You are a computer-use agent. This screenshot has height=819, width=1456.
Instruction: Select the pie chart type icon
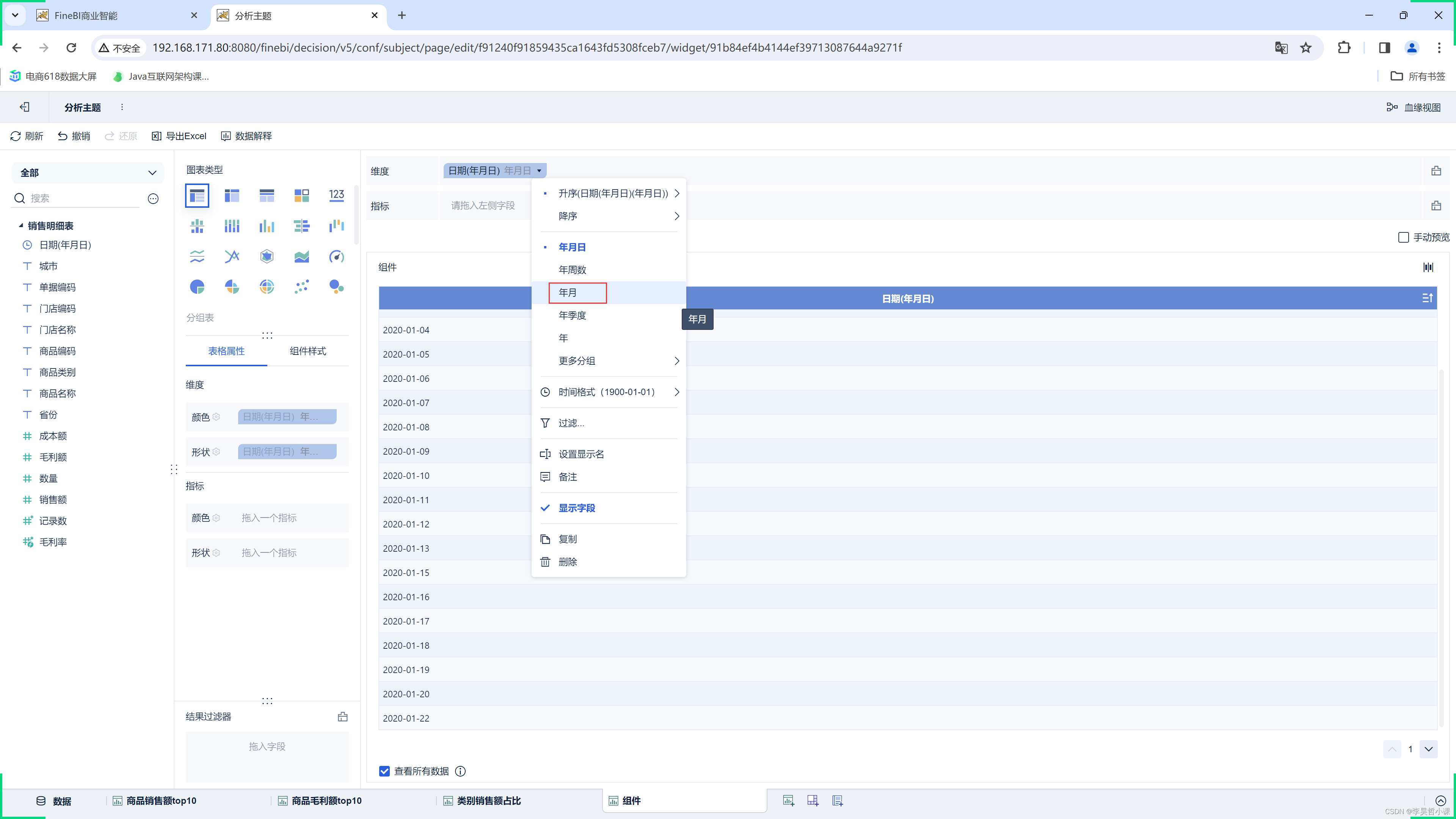197,287
